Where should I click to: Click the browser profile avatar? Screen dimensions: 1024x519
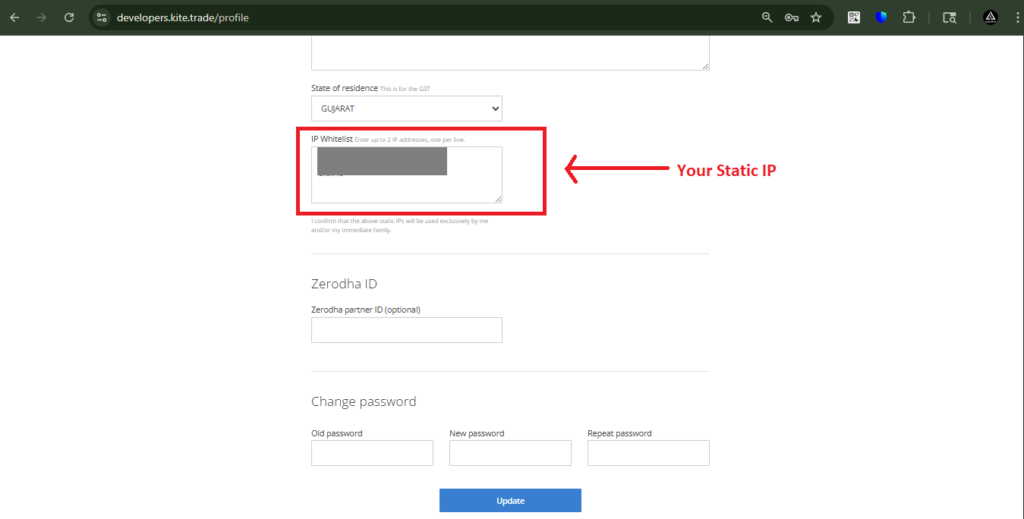click(990, 17)
